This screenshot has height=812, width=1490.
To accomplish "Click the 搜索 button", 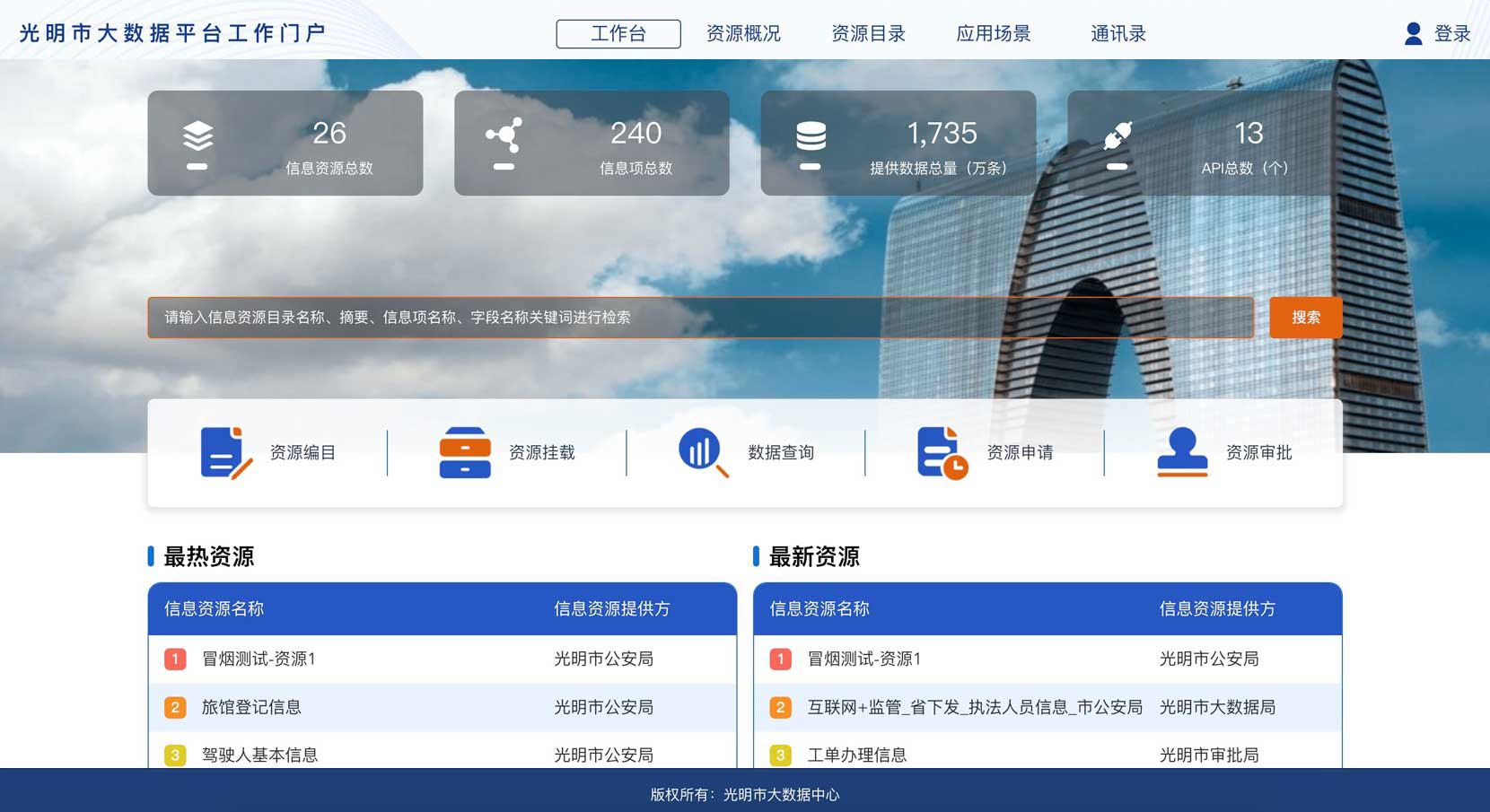I will pos(1304,317).
